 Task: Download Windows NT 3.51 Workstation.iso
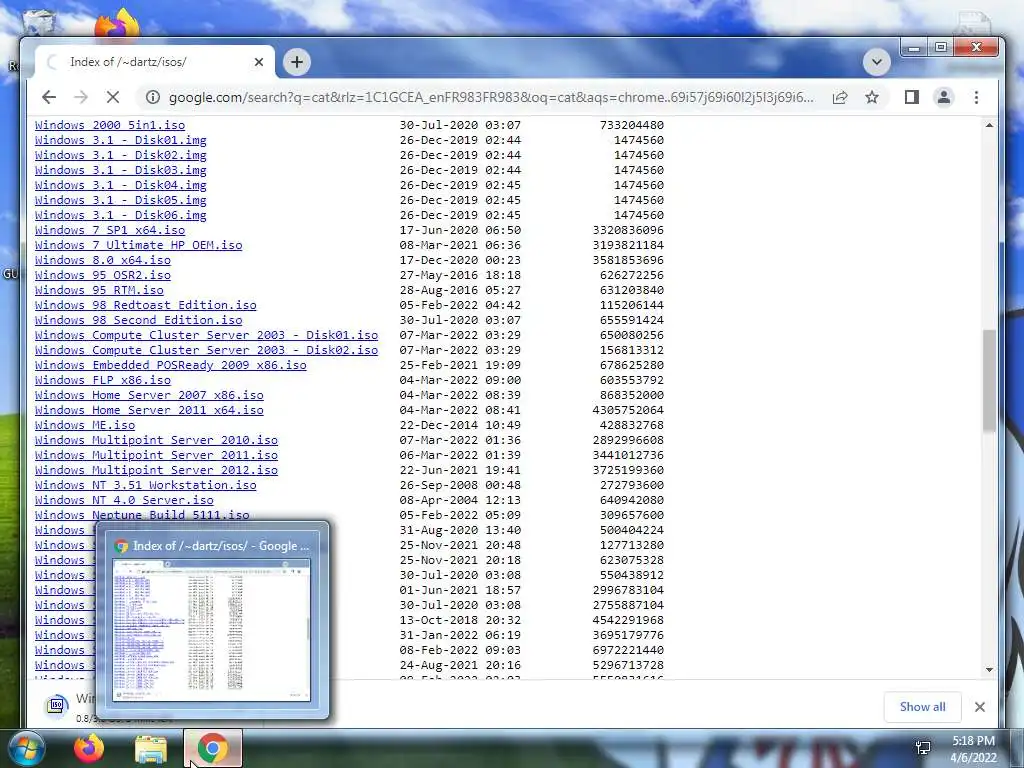[x=146, y=485]
